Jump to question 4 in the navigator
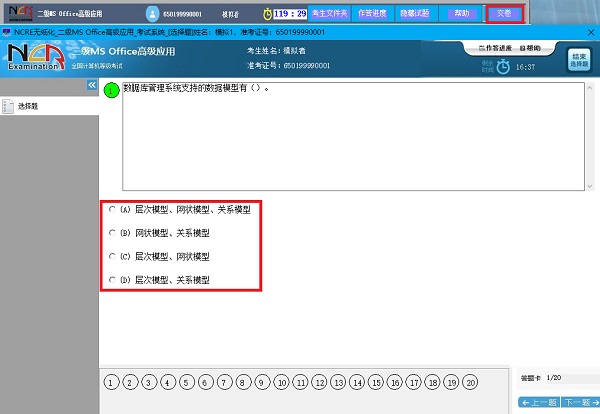Image resolution: width=600 pixels, height=414 pixels. [x=168, y=382]
